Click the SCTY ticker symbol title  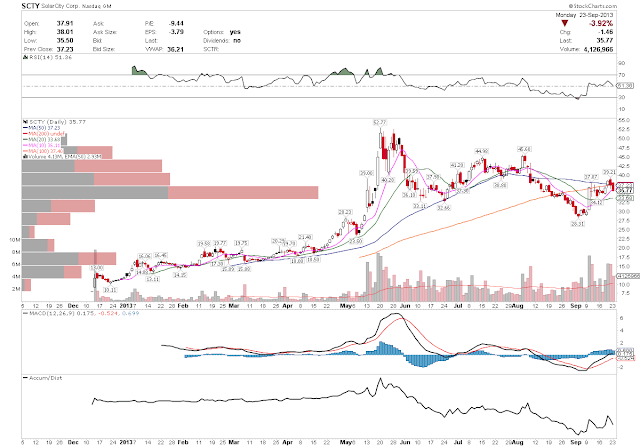coord(31,6)
